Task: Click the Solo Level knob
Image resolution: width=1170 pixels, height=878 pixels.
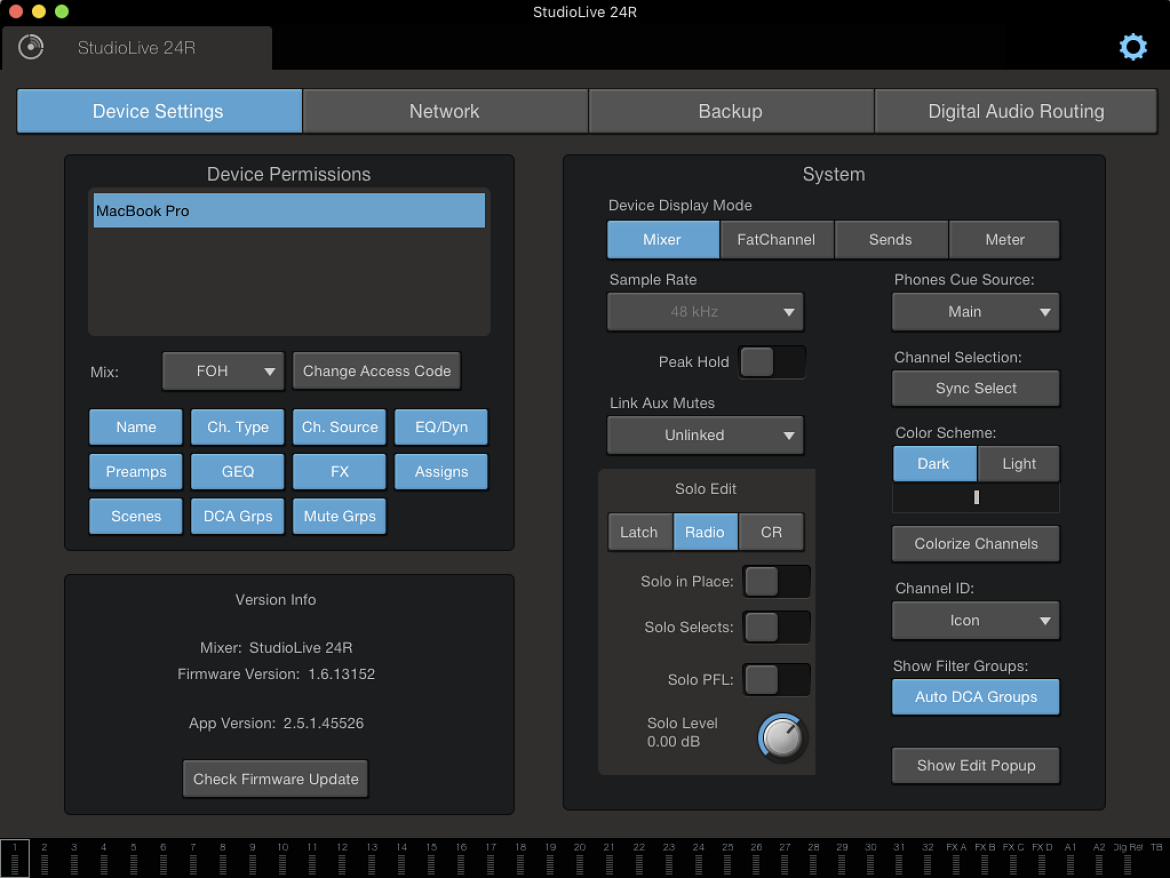Action: [x=783, y=739]
